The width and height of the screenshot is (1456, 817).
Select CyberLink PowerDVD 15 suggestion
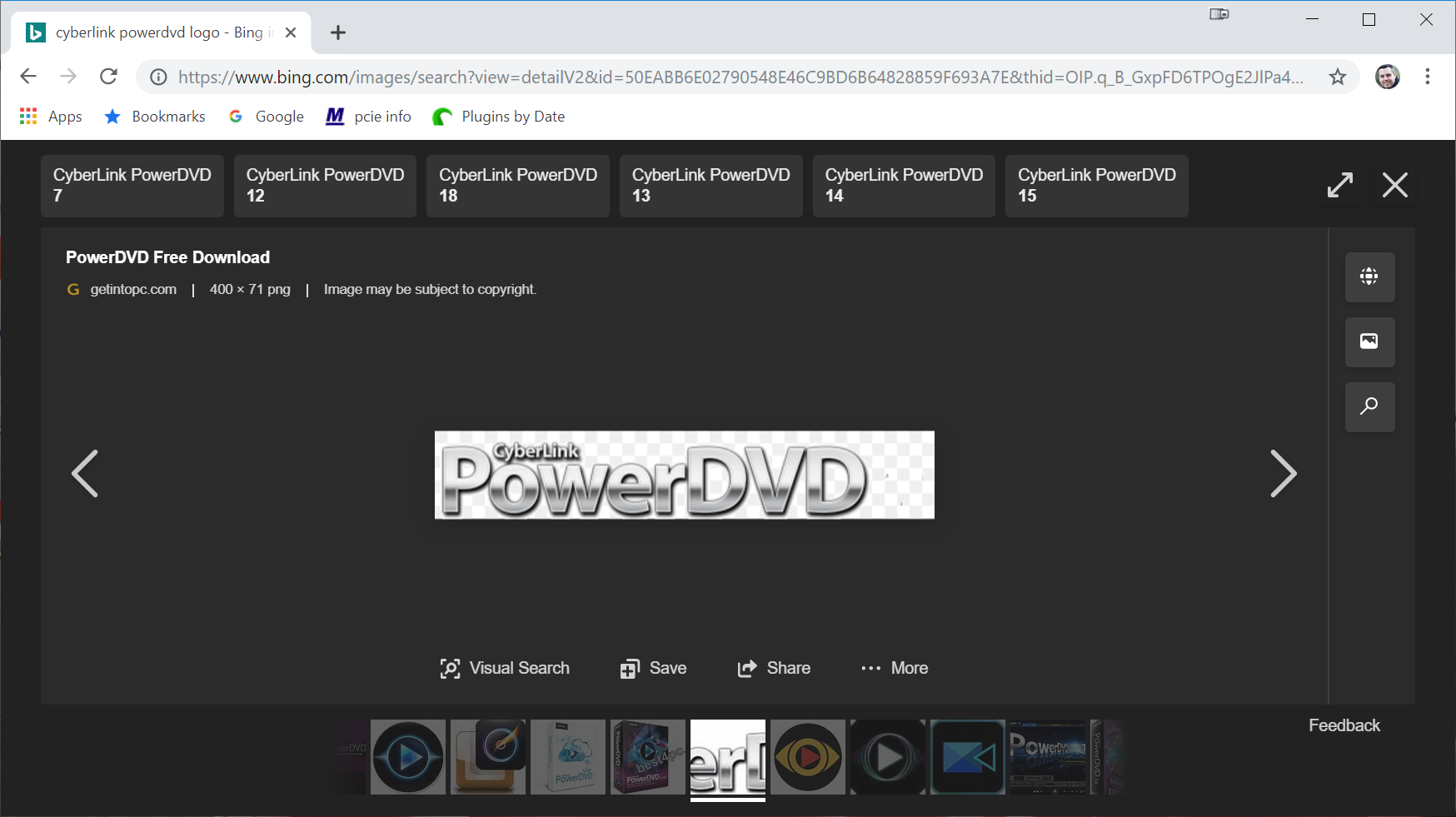1097,186
